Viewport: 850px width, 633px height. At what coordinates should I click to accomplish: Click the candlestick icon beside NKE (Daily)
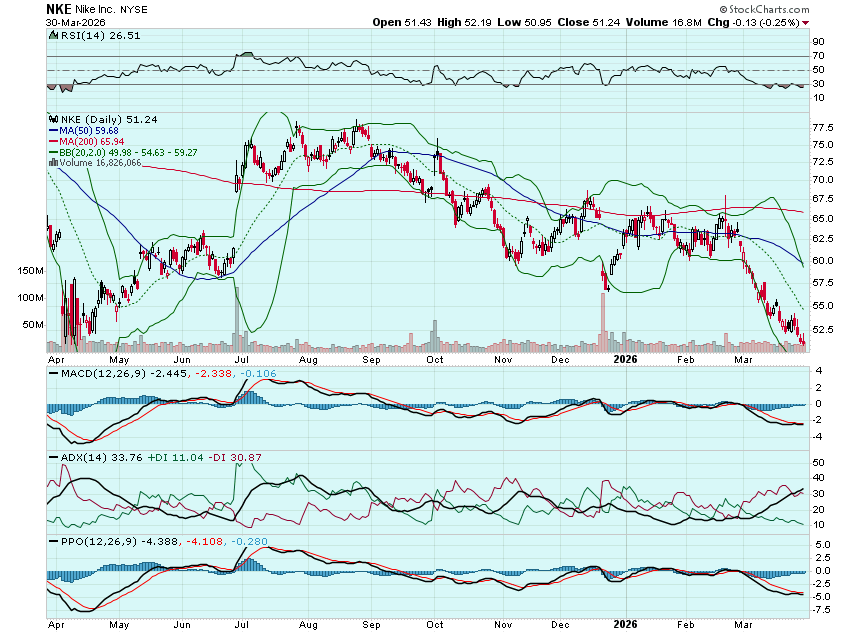51,119
